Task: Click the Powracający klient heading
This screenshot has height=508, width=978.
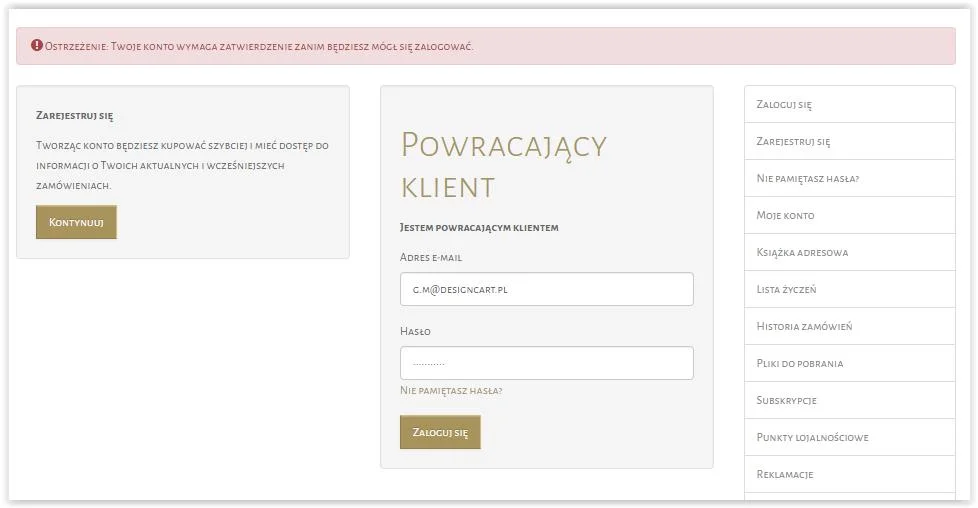Action: coord(503,164)
